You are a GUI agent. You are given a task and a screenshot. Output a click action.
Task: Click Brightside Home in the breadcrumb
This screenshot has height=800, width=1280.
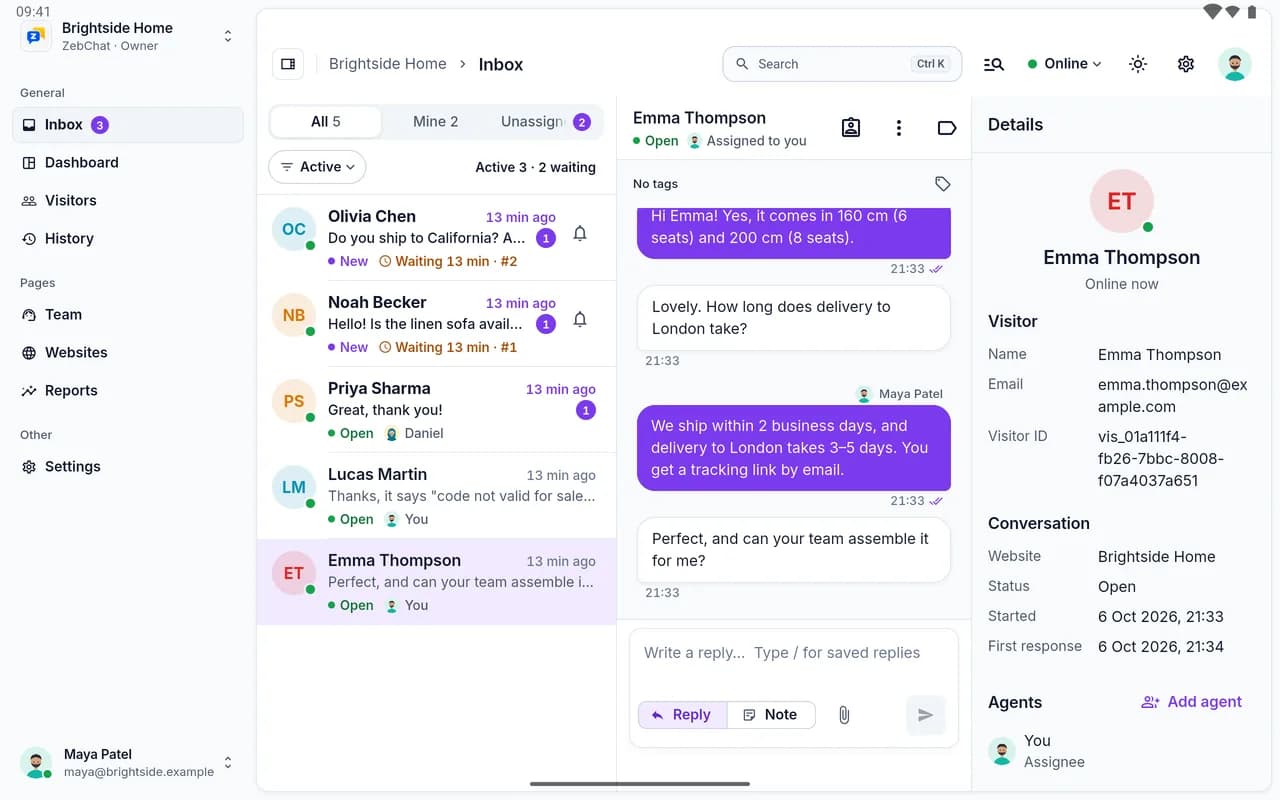tap(388, 64)
